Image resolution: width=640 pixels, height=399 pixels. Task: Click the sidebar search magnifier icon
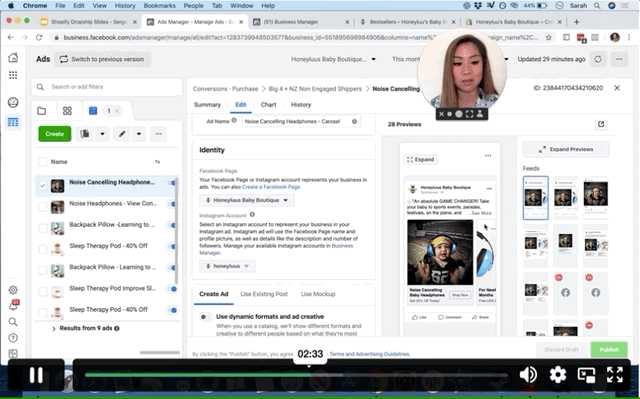[x=13, y=322]
